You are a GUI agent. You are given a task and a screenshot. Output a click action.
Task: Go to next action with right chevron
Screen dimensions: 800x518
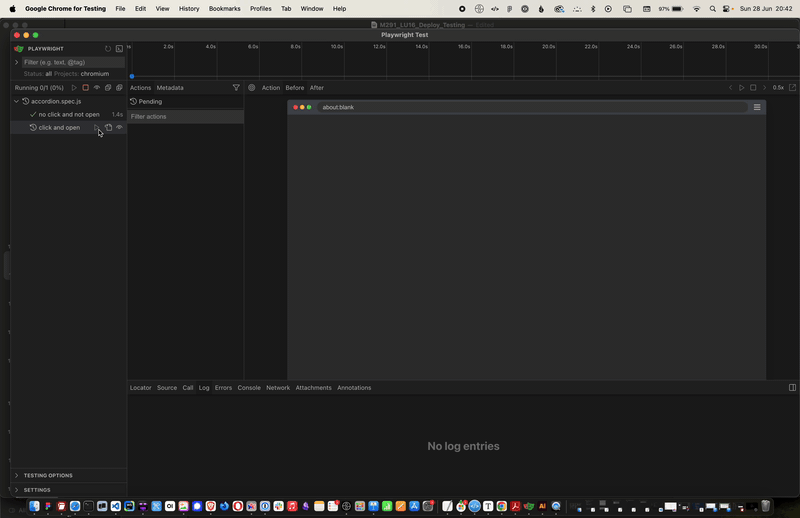[x=764, y=88]
